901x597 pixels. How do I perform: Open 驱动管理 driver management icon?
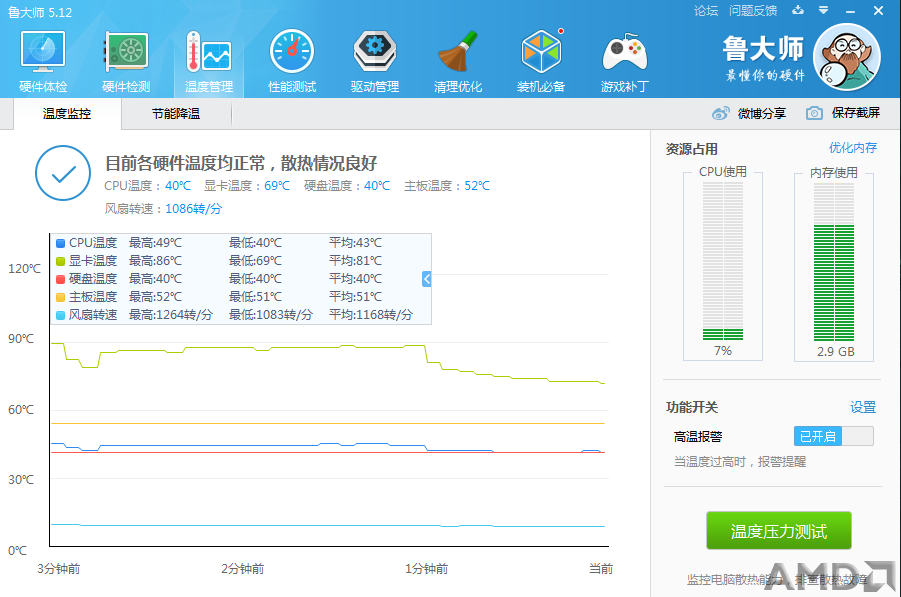[375, 52]
